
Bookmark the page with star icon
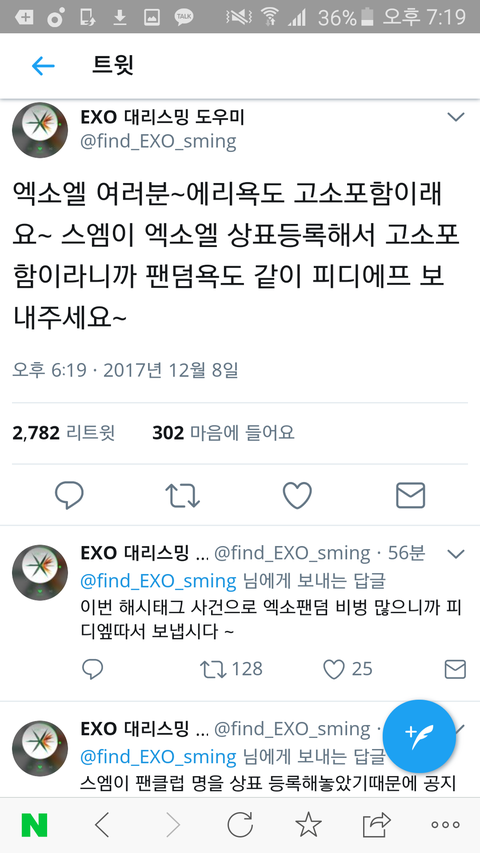[308, 825]
